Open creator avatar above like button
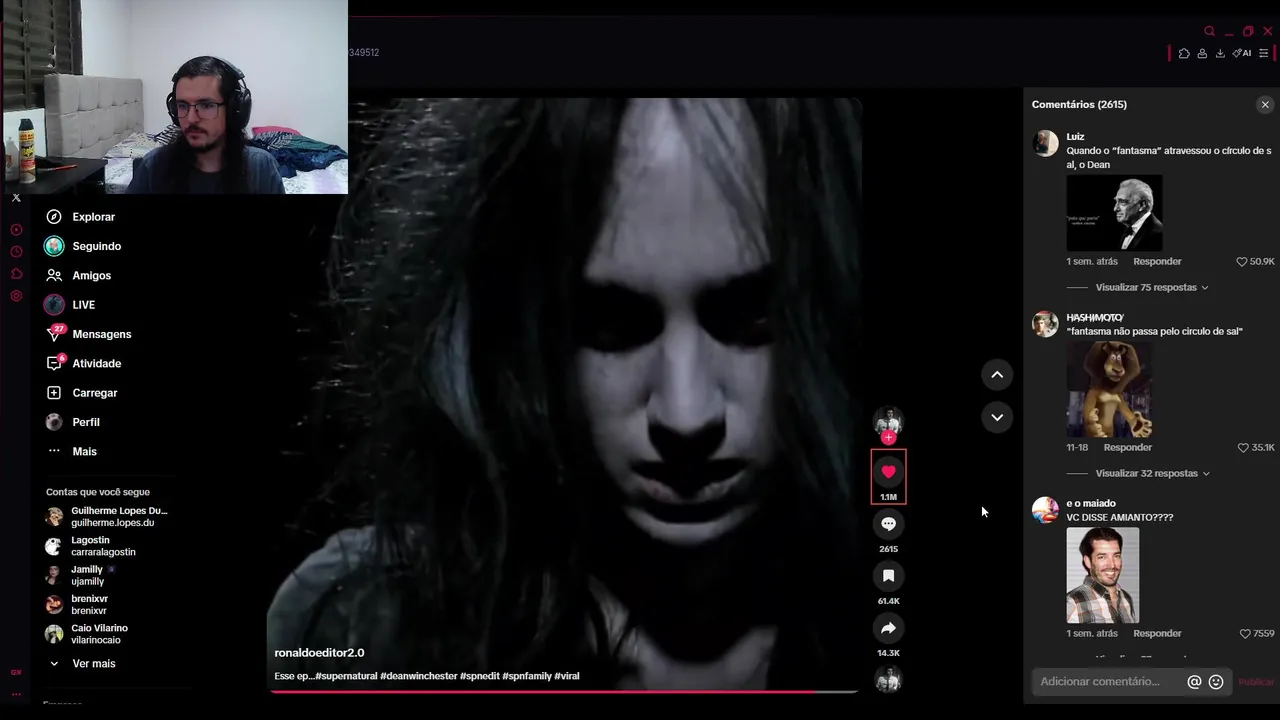 click(888, 420)
